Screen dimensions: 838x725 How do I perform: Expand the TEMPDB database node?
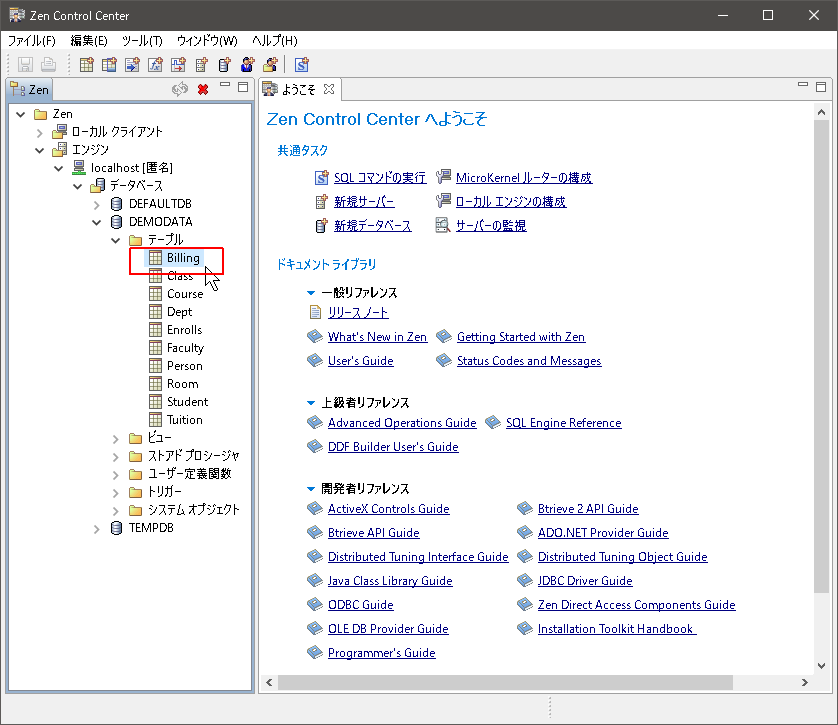(97, 528)
